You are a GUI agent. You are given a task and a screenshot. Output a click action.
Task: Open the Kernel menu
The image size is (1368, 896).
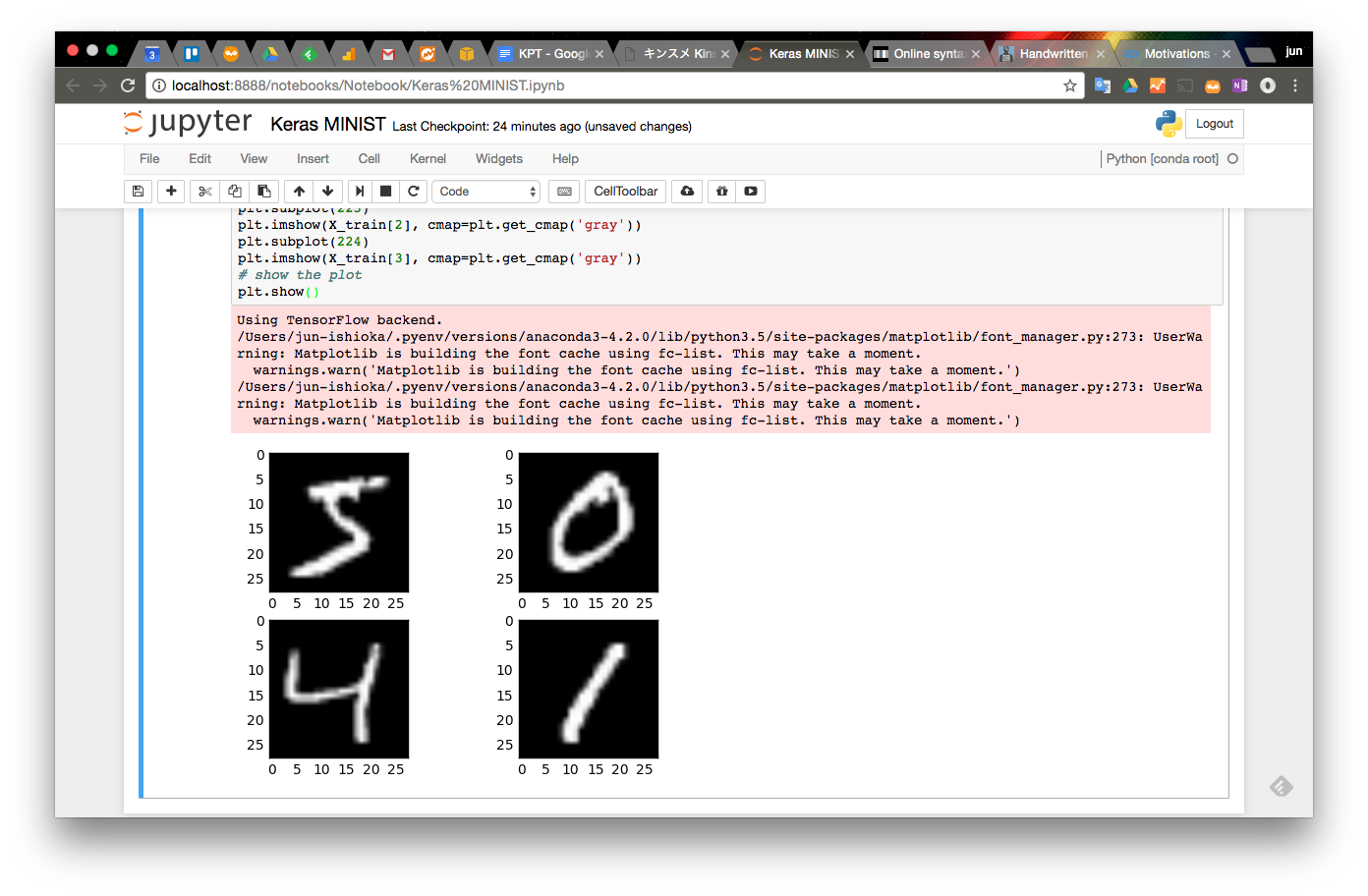coord(427,159)
